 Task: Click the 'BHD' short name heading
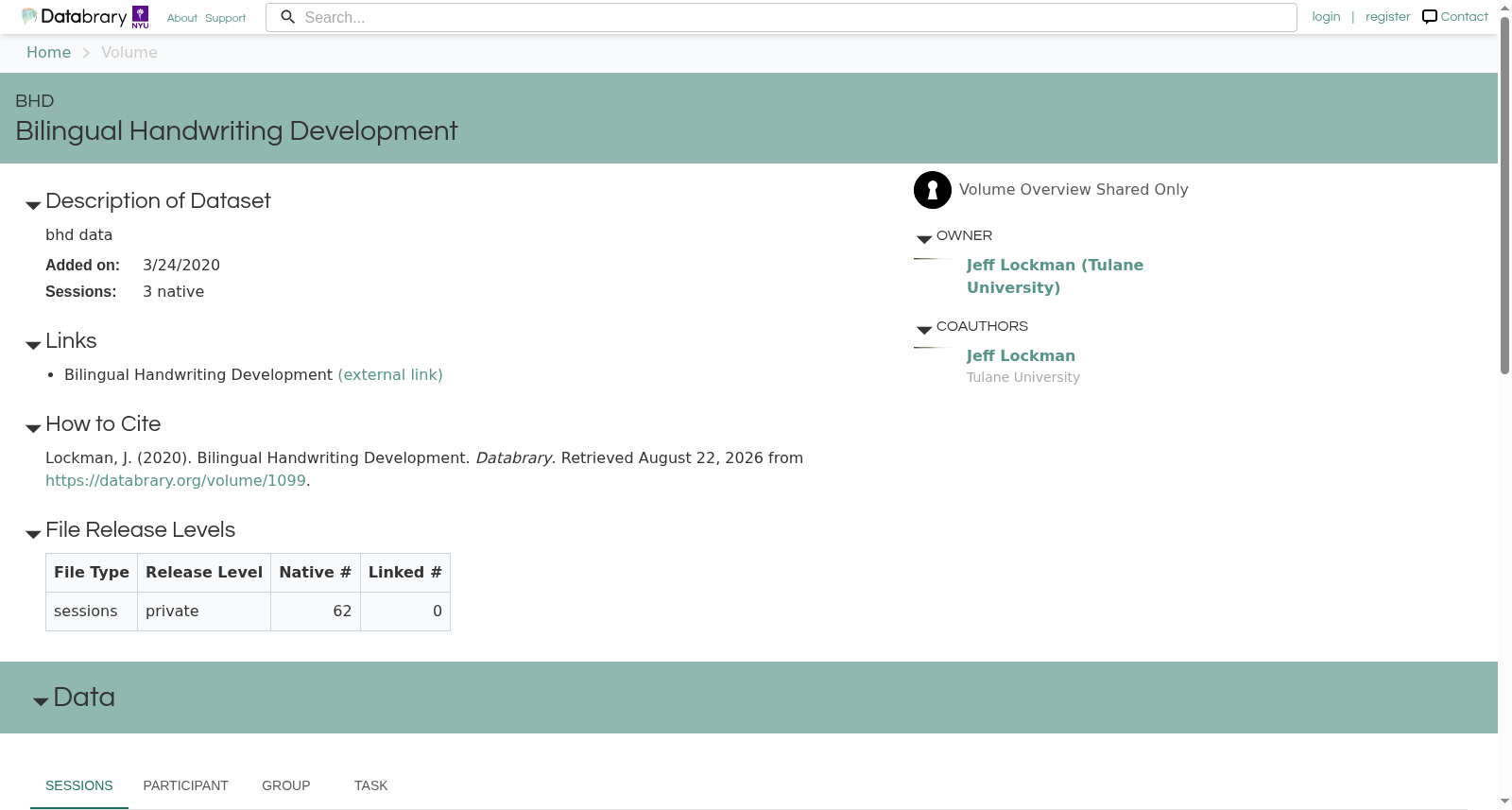click(34, 101)
